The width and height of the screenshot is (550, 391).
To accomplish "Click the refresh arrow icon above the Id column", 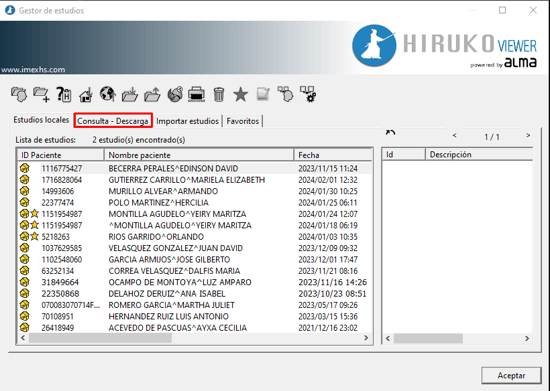I will 390,133.
